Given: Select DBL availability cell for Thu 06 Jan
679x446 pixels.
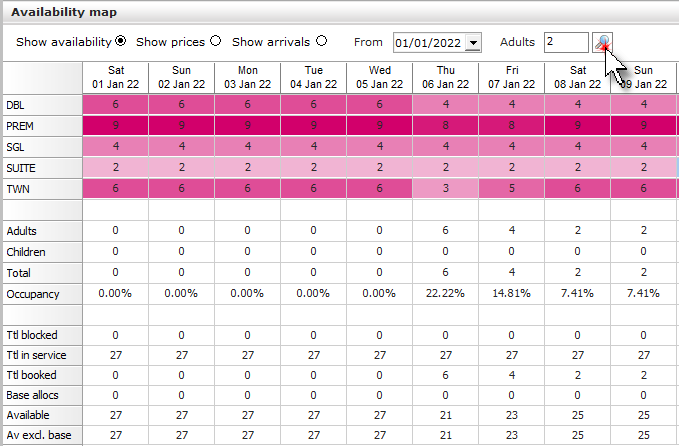Looking at the screenshot, I should [x=446, y=105].
